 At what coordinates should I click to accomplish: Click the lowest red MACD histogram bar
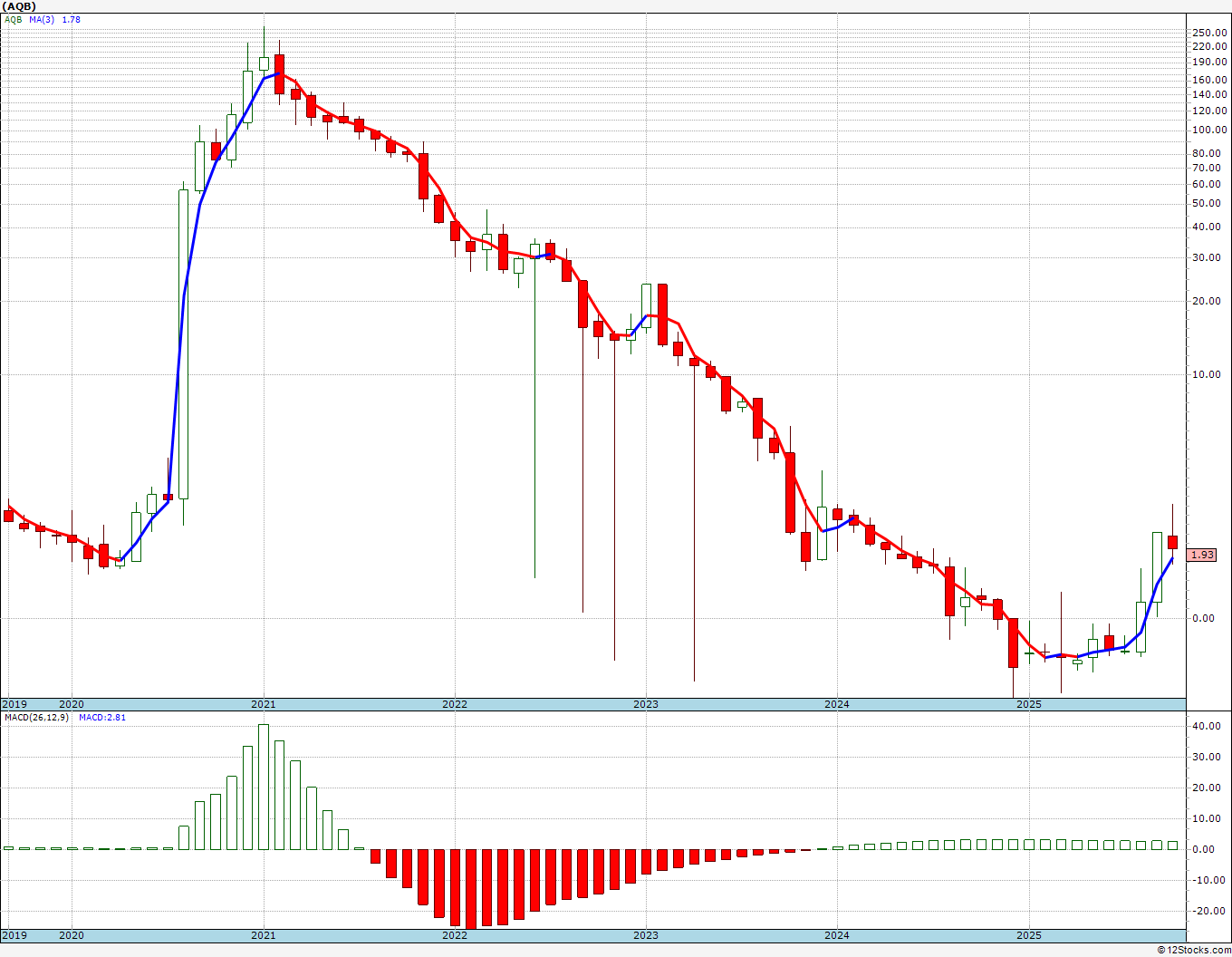(470, 888)
